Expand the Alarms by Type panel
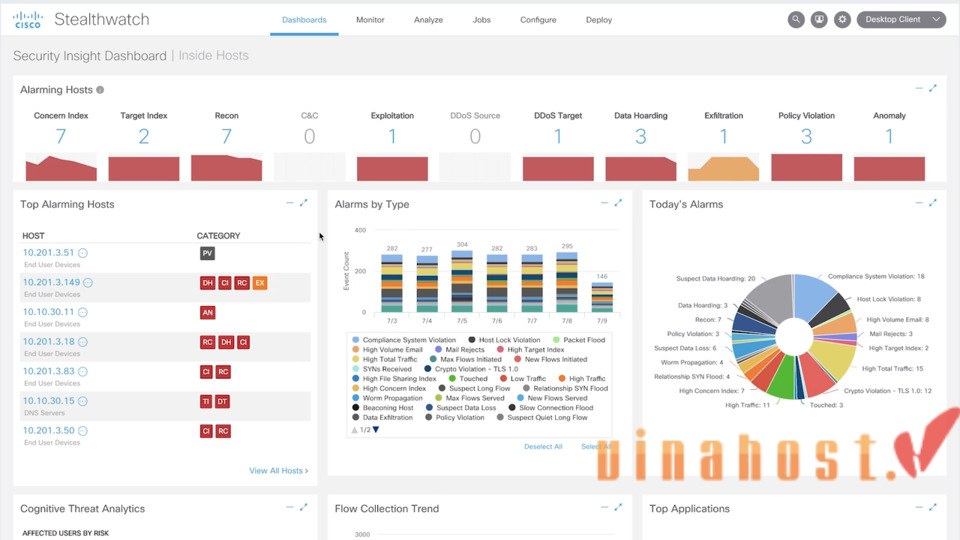Image resolution: width=960 pixels, height=540 pixels. tap(618, 203)
